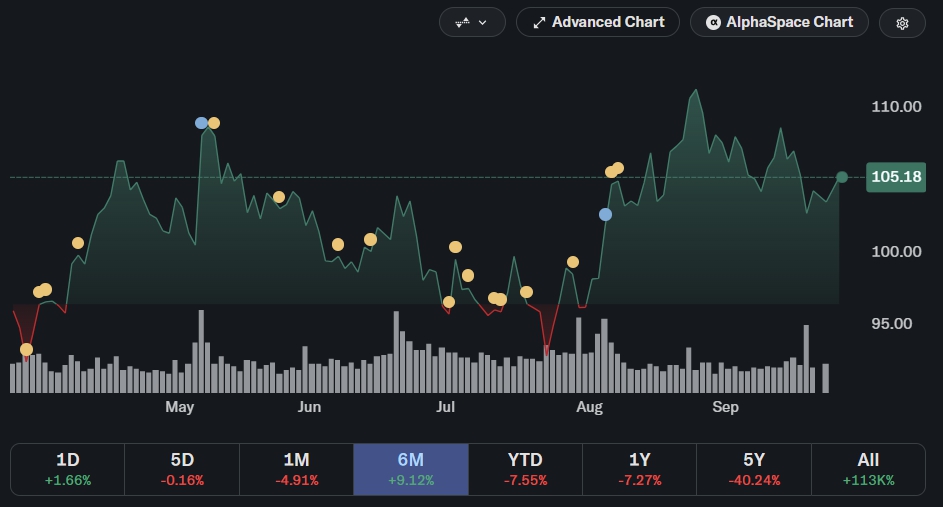
Task: Click the chart type line icon
Action: (x=462, y=23)
